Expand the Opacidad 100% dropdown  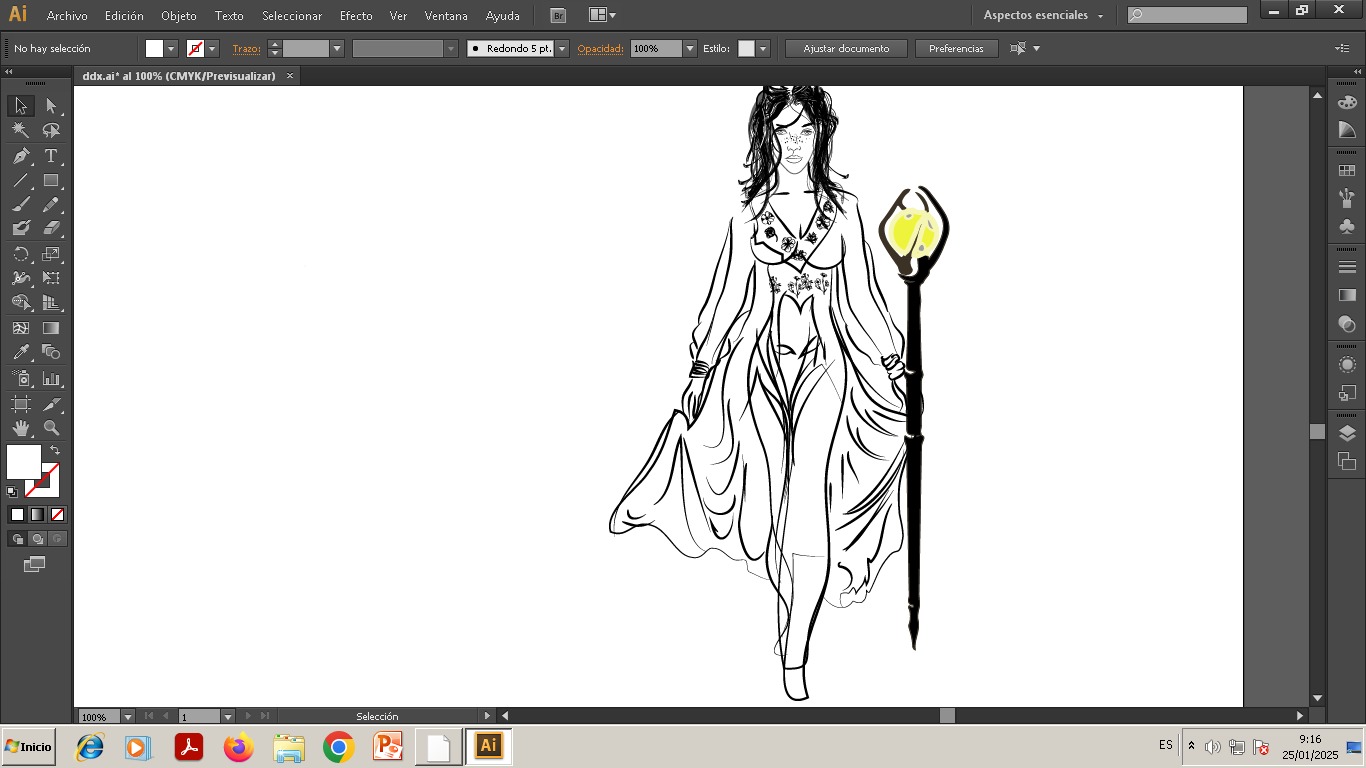coord(690,48)
